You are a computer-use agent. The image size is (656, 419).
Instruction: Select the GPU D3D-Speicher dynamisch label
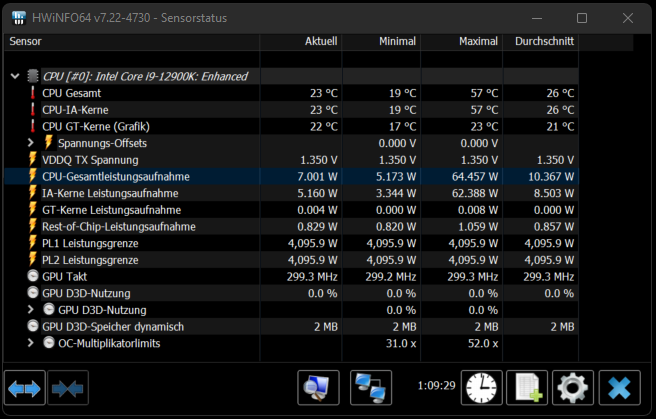(x=113, y=327)
